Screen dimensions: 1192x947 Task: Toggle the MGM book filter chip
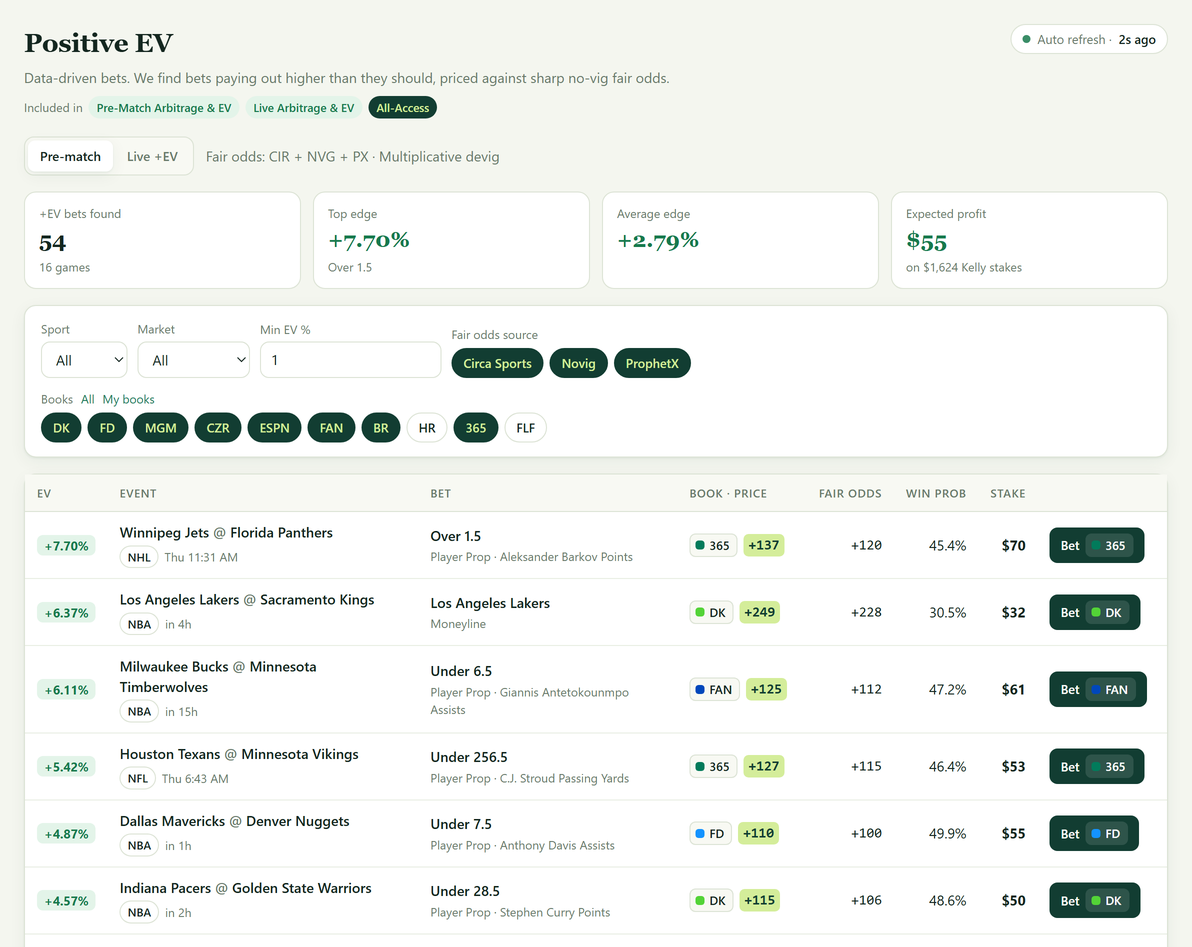point(160,428)
